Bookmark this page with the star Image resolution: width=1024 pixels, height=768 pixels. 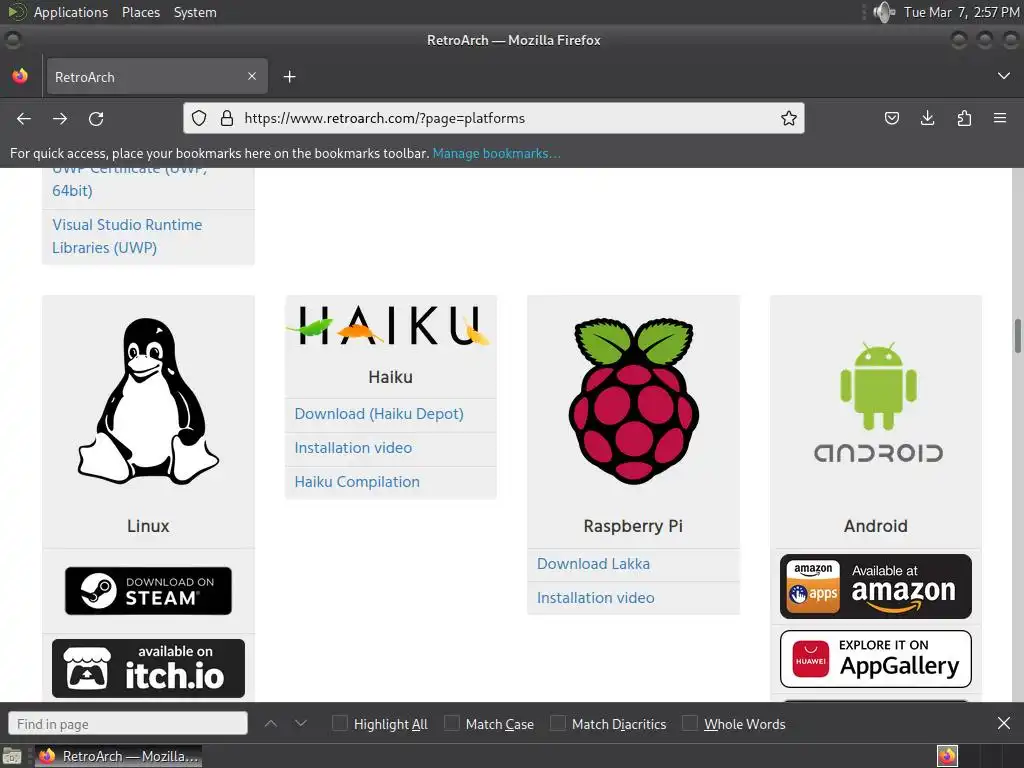788,118
